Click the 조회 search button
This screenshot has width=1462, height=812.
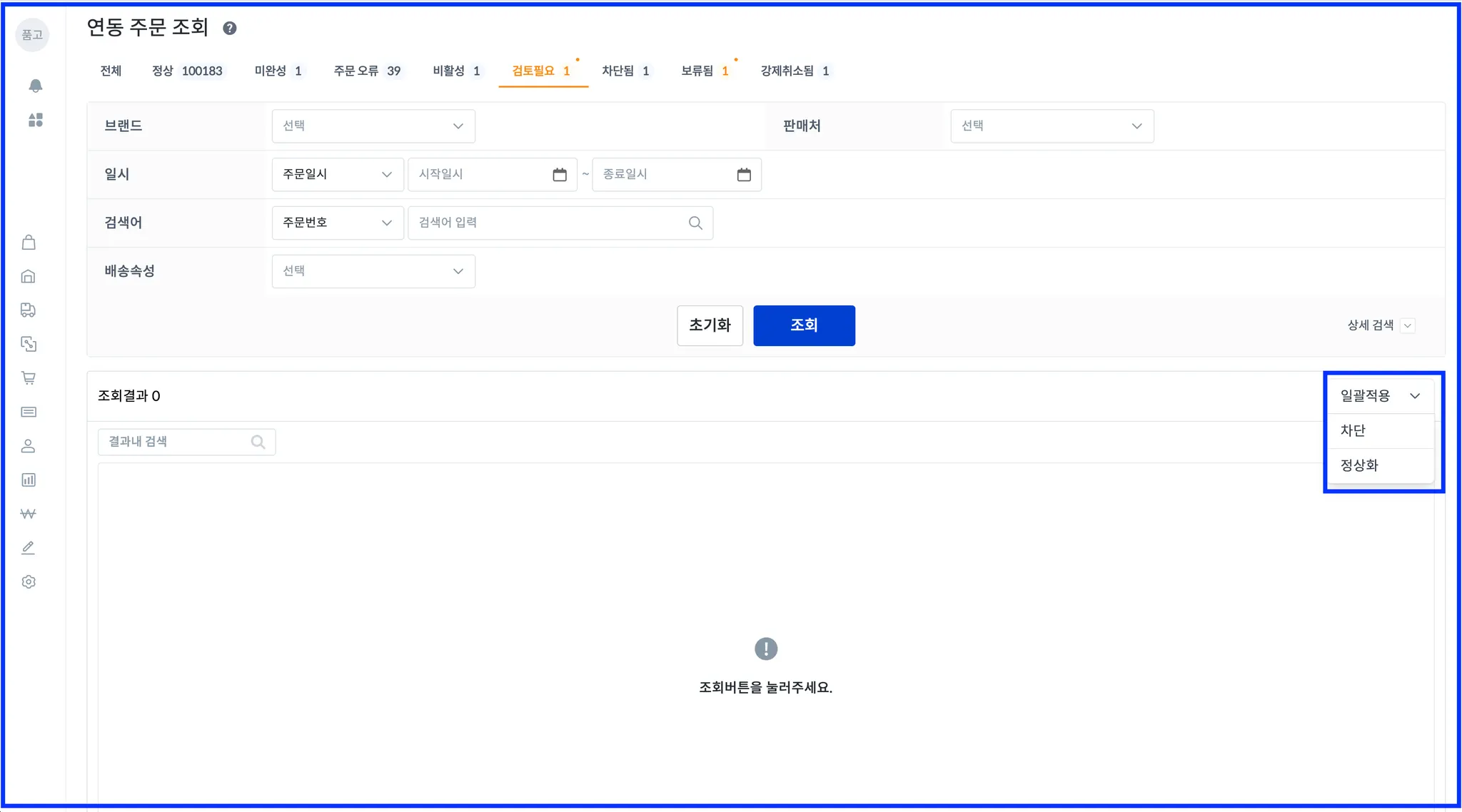point(804,325)
